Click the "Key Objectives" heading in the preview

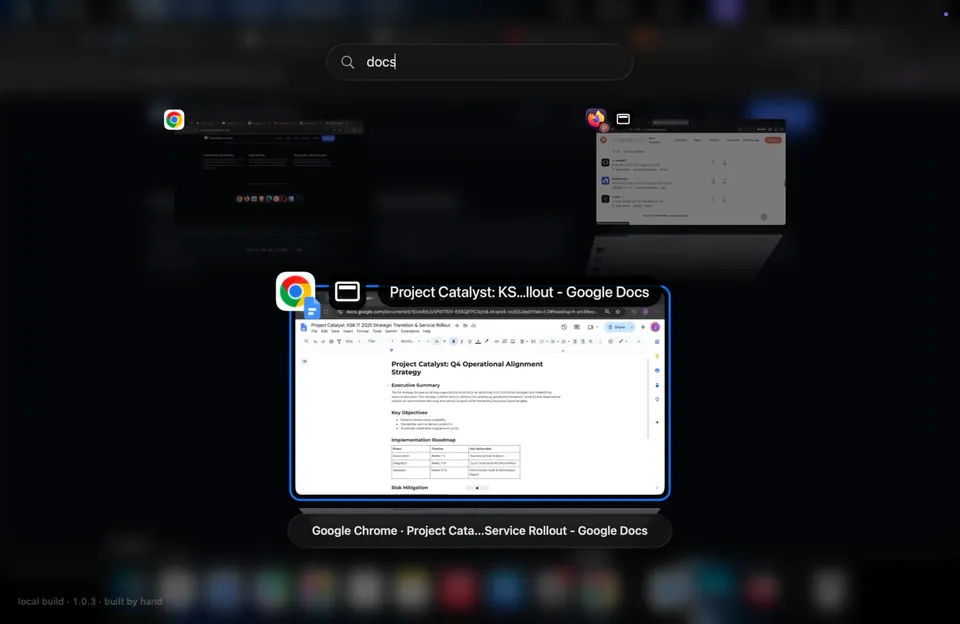[410, 412]
